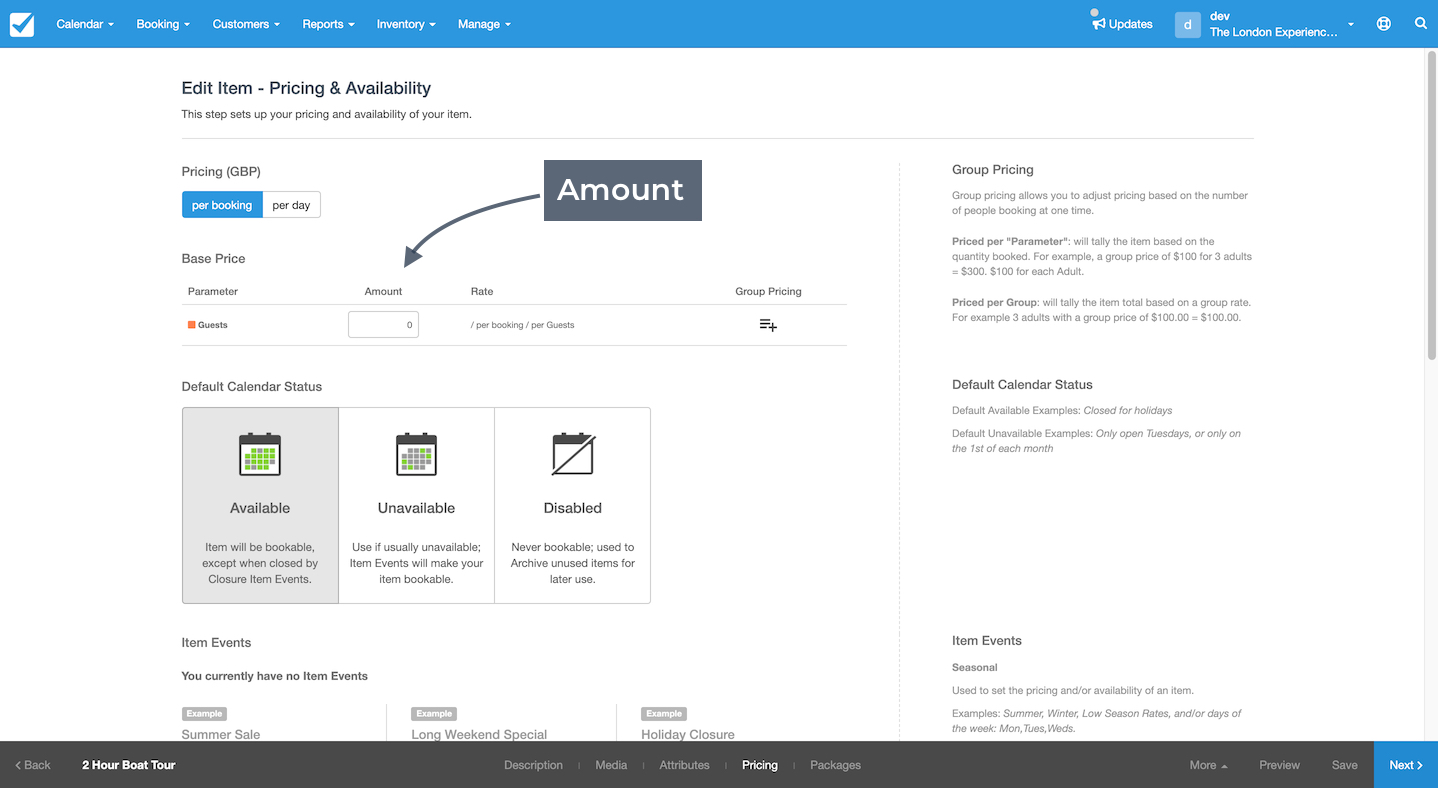Viewport: 1438px width, 788px height.
Task: Expand the dev account dropdown
Action: coord(1351,24)
